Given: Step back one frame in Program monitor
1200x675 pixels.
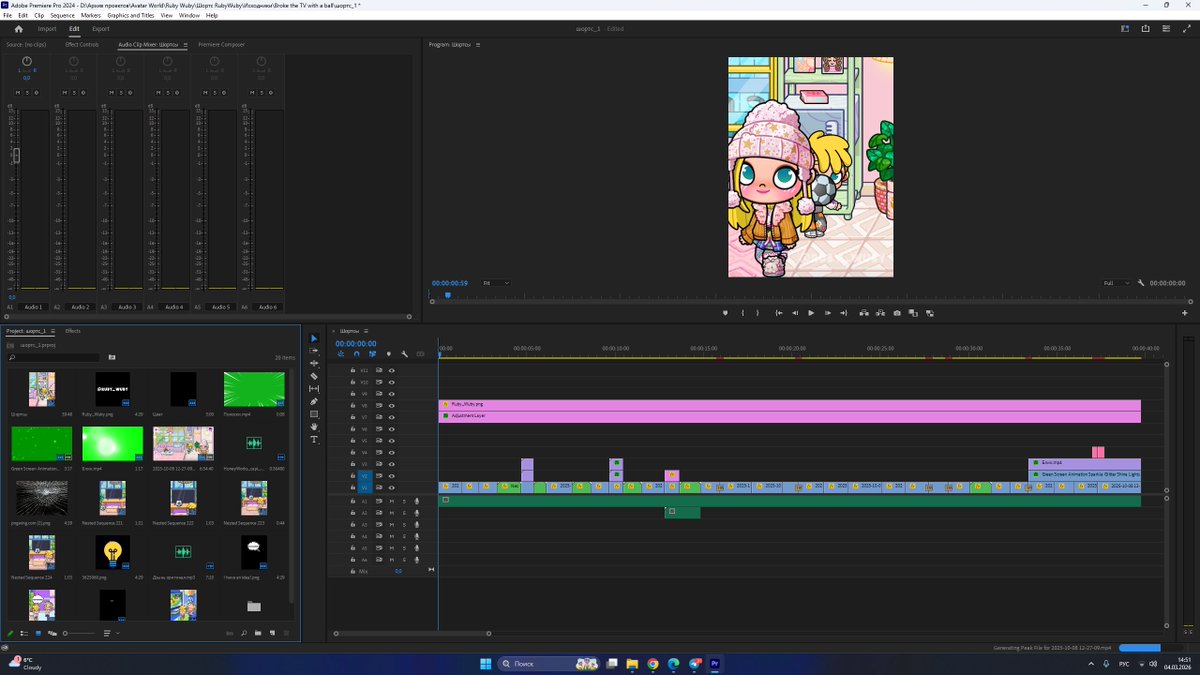Looking at the screenshot, I should point(795,313).
